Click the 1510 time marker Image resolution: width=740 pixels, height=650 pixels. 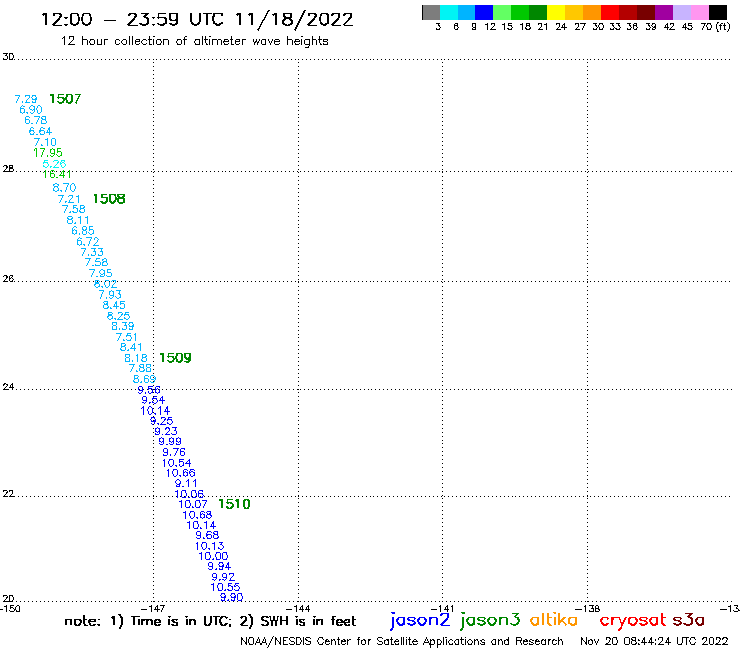pyautogui.click(x=234, y=504)
